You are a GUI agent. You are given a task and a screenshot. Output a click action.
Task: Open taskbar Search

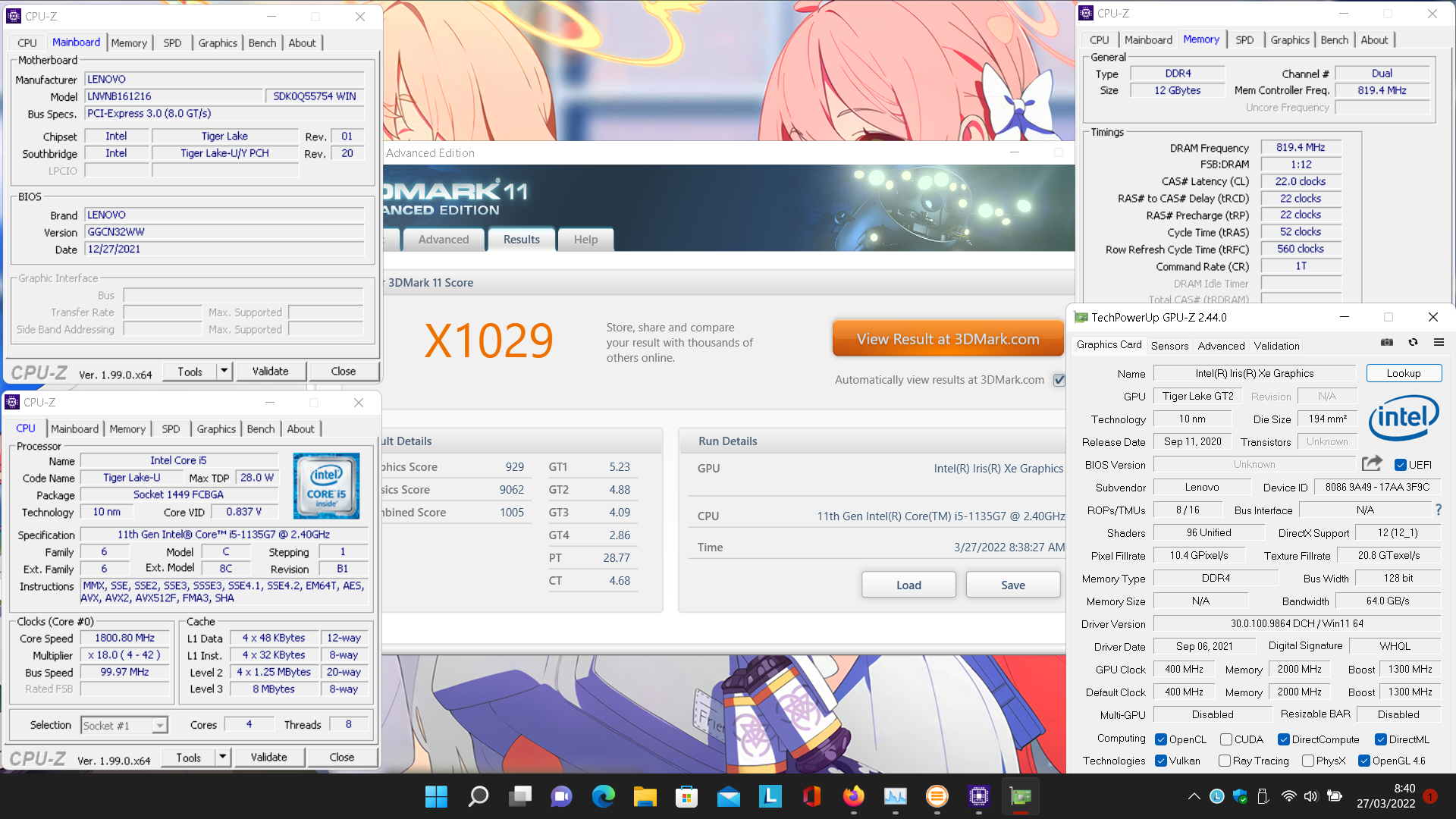(478, 796)
